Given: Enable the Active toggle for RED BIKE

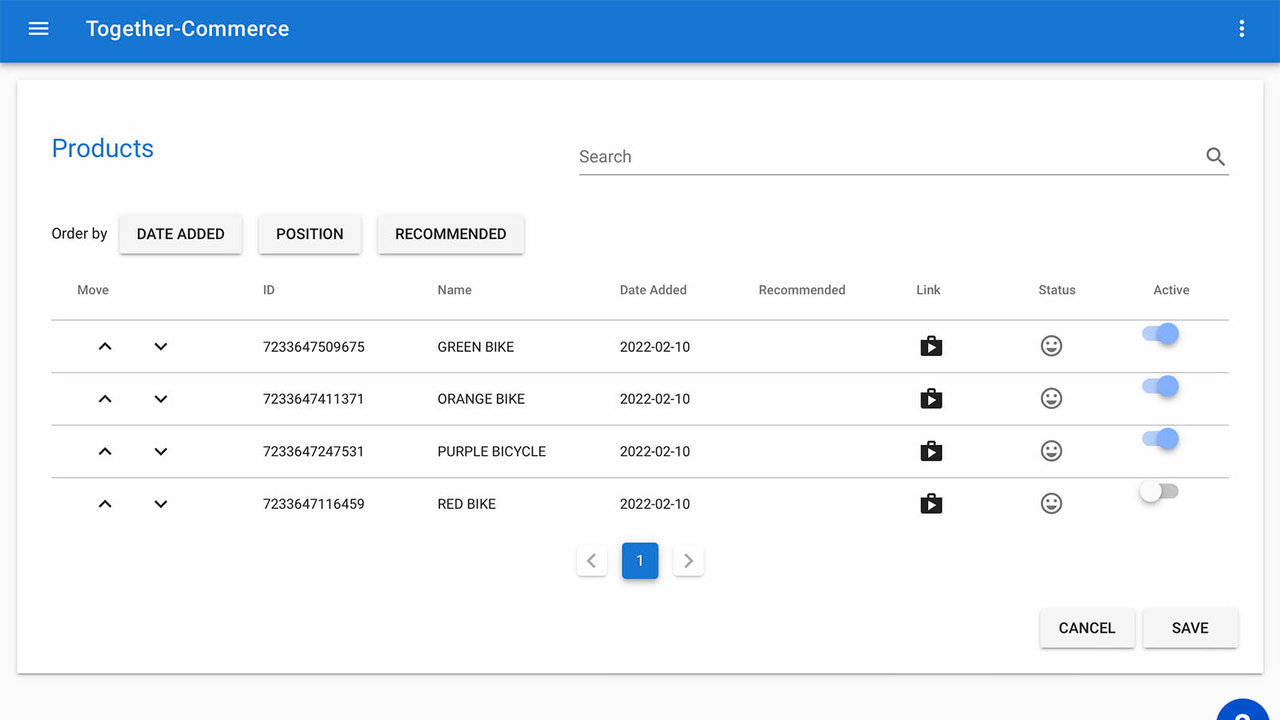Looking at the screenshot, I should tap(1159, 491).
